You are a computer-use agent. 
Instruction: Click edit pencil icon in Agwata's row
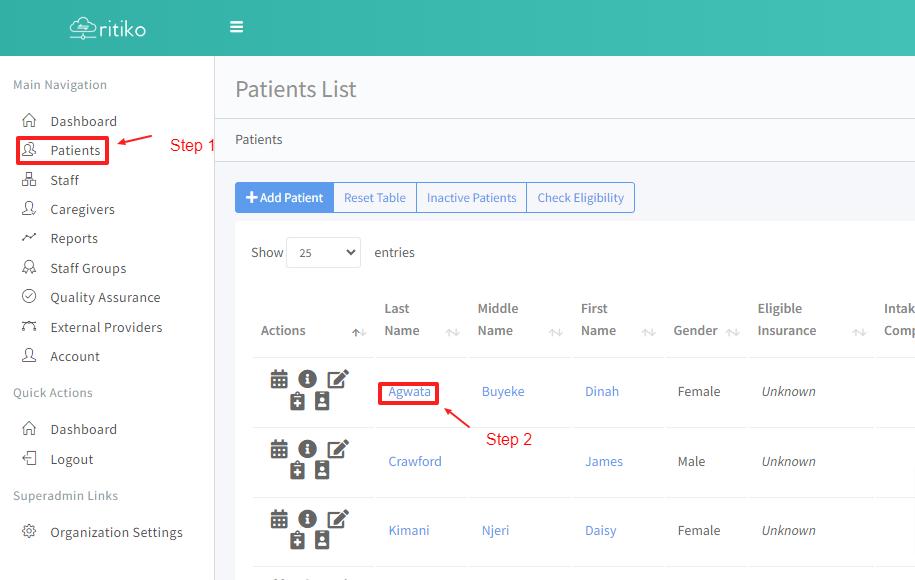coord(338,379)
